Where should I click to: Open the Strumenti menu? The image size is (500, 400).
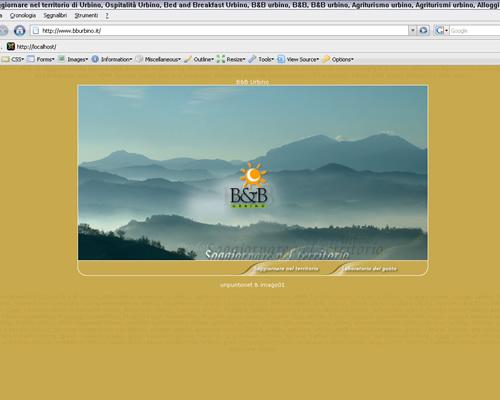86,16
